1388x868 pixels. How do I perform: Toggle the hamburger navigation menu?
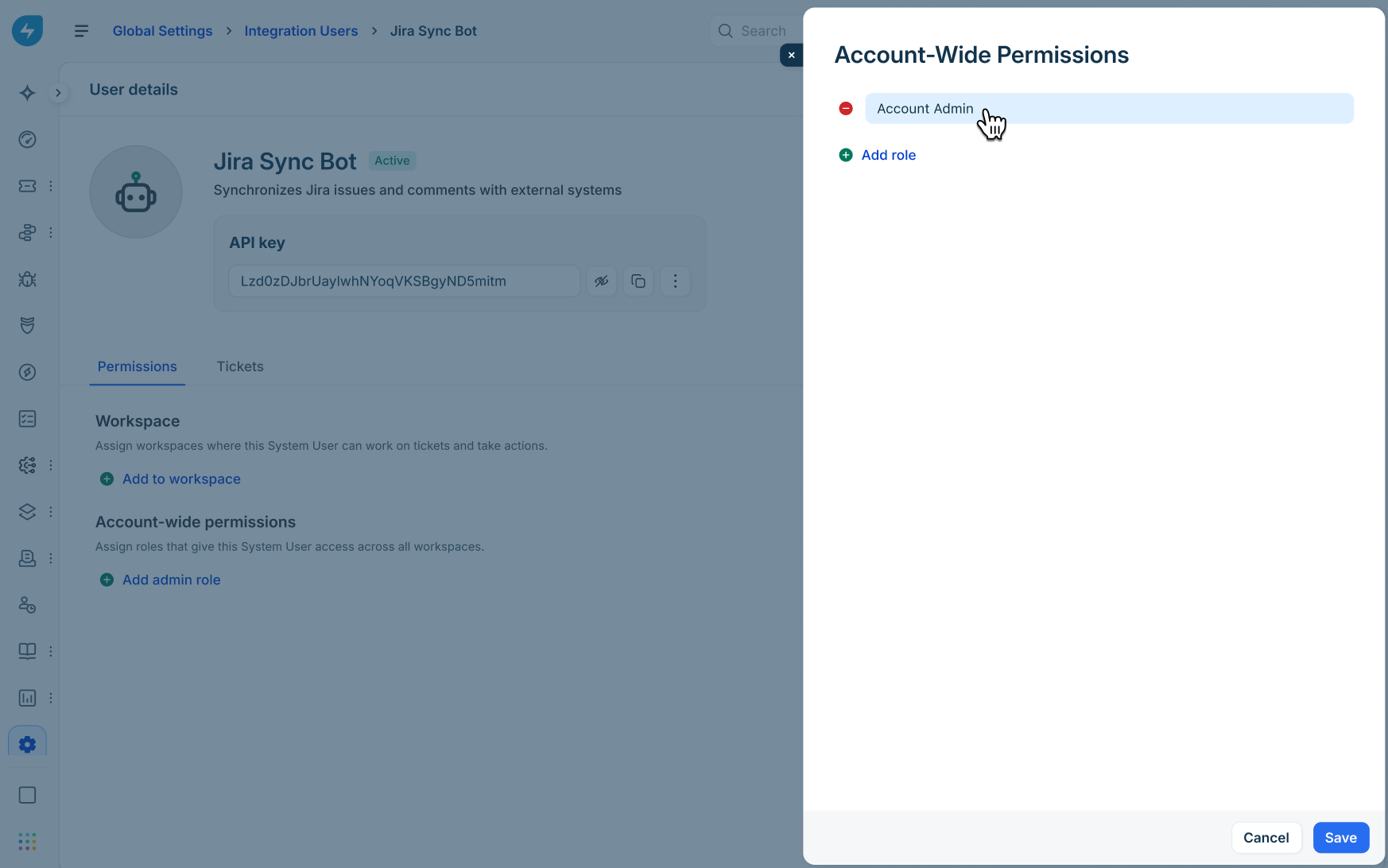click(81, 31)
